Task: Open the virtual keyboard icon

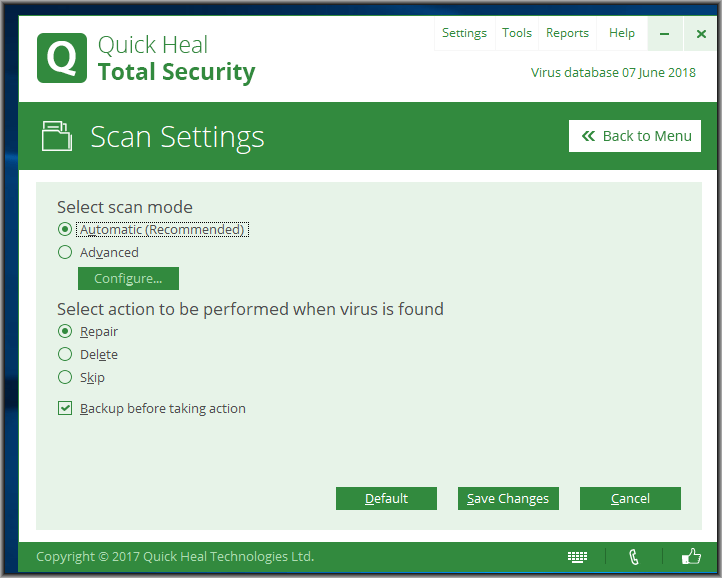Action: pyautogui.click(x=577, y=557)
